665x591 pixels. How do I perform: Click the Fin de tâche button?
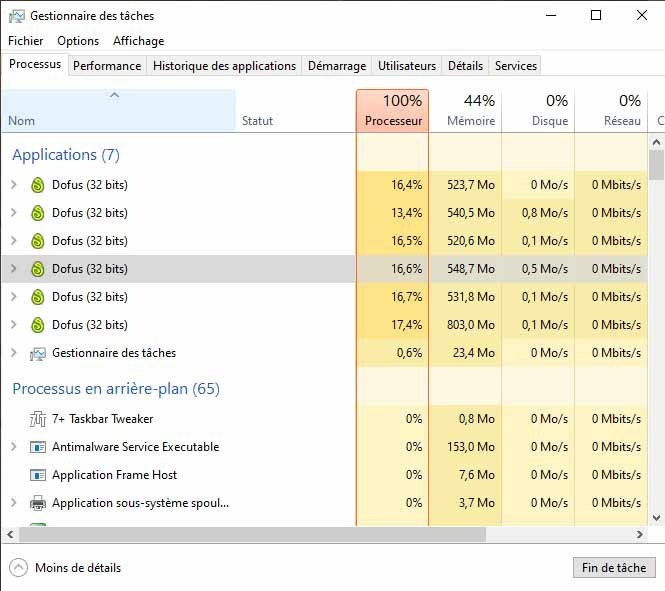coord(614,567)
